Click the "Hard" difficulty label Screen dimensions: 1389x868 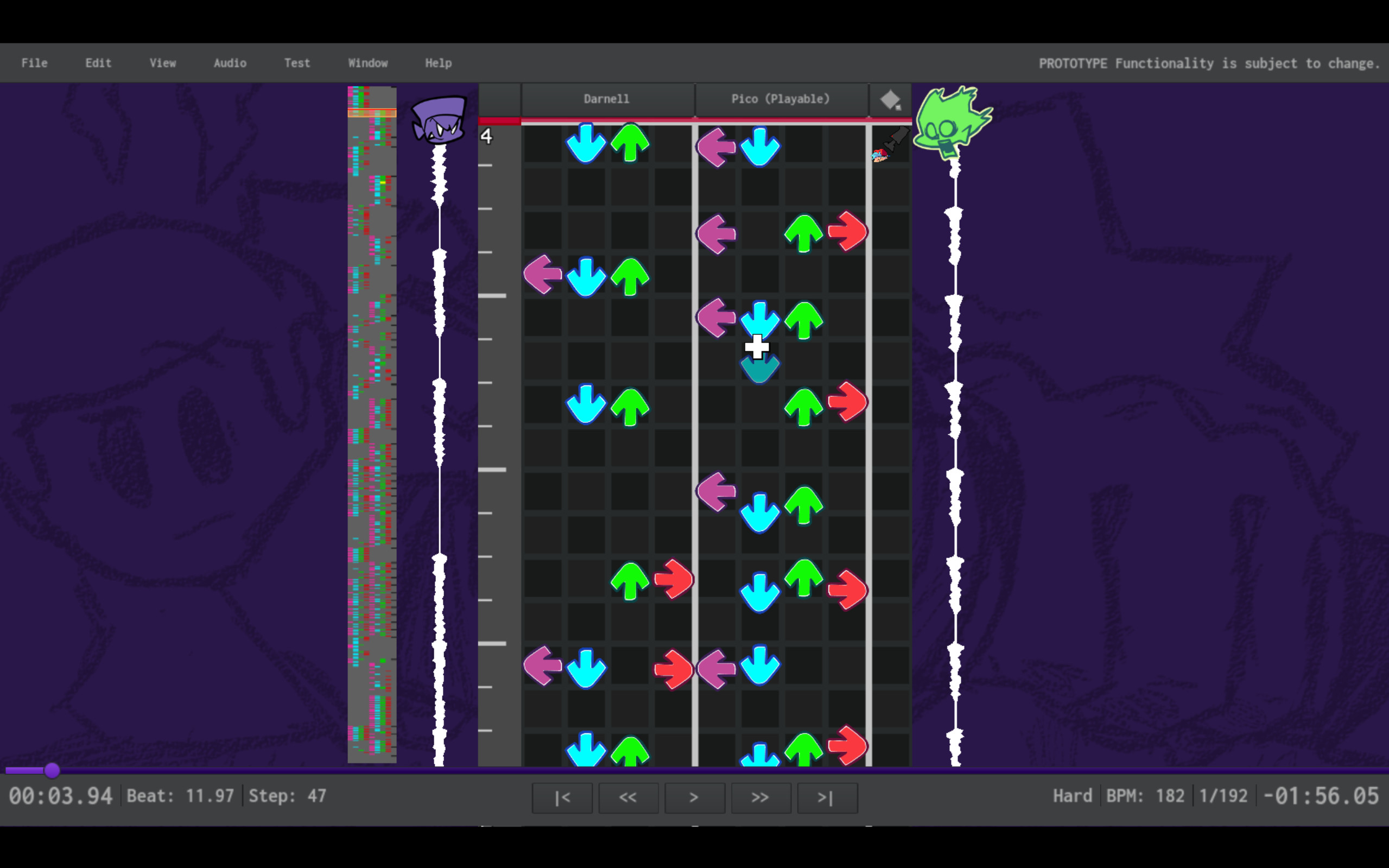point(1072,796)
